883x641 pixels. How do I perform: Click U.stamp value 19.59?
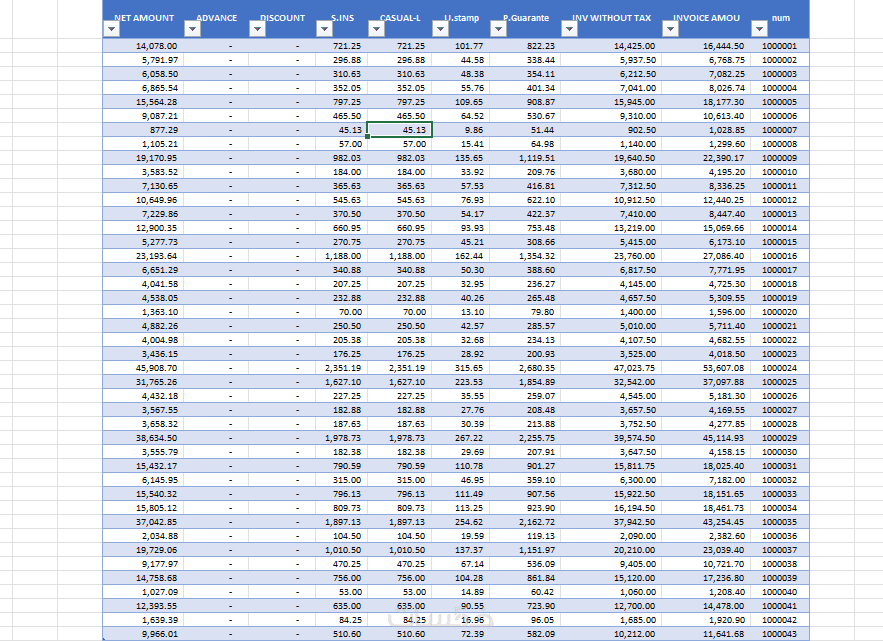tap(461, 536)
